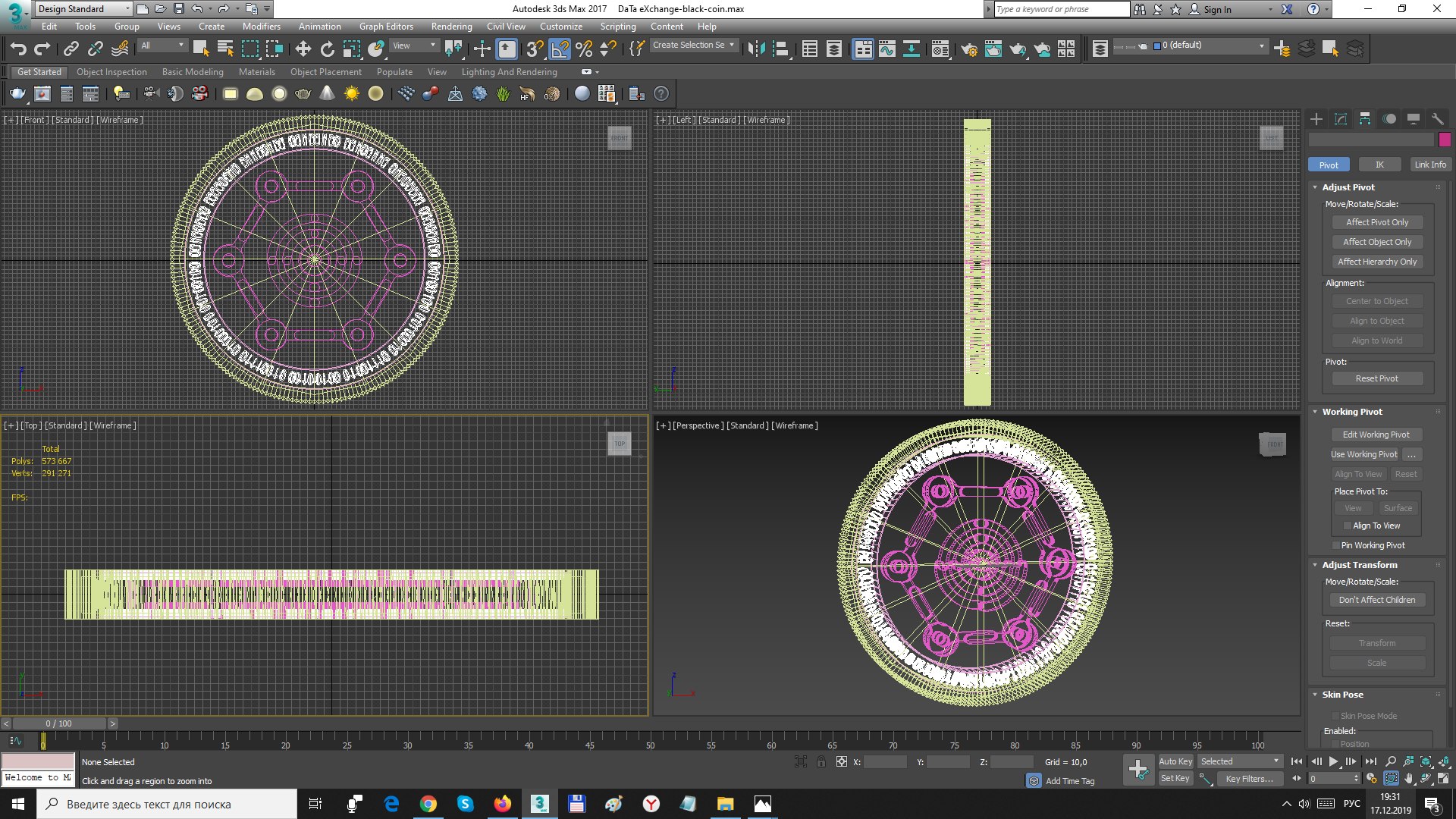Image resolution: width=1456 pixels, height=819 pixels.
Task: Switch to the Link Info tab
Action: pyautogui.click(x=1430, y=165)
